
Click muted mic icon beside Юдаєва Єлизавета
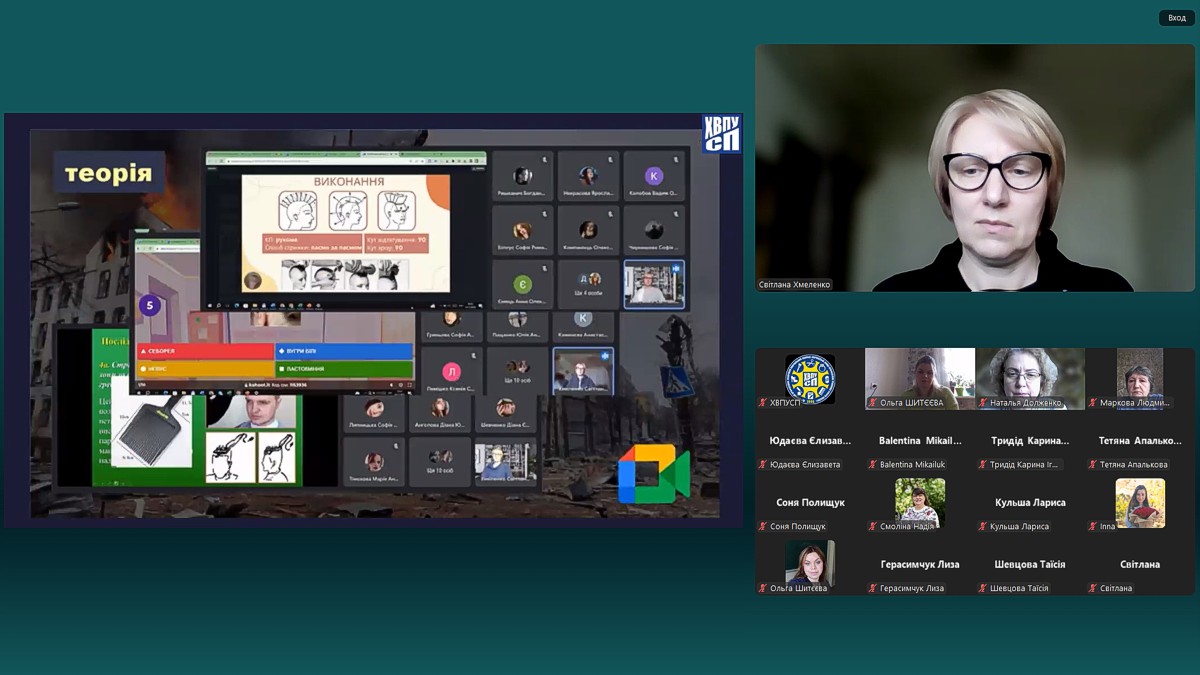pos(763,465)
